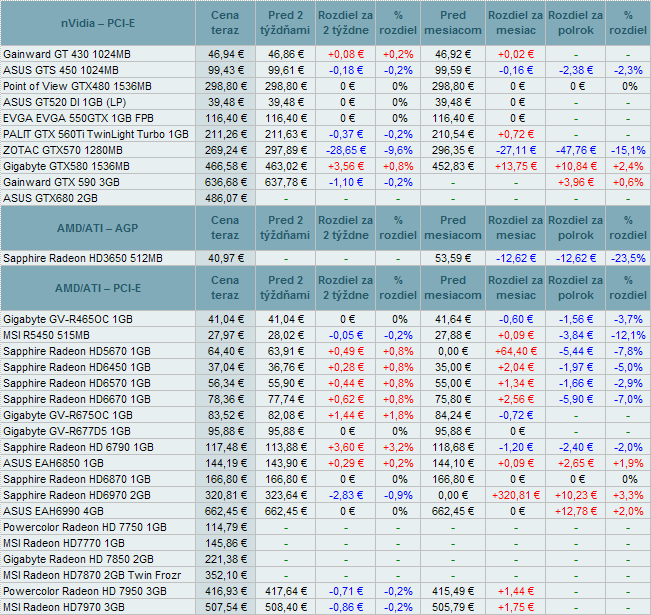
Task: Click Point of View GTX480 1536MB name
Action: coord(77,86)
